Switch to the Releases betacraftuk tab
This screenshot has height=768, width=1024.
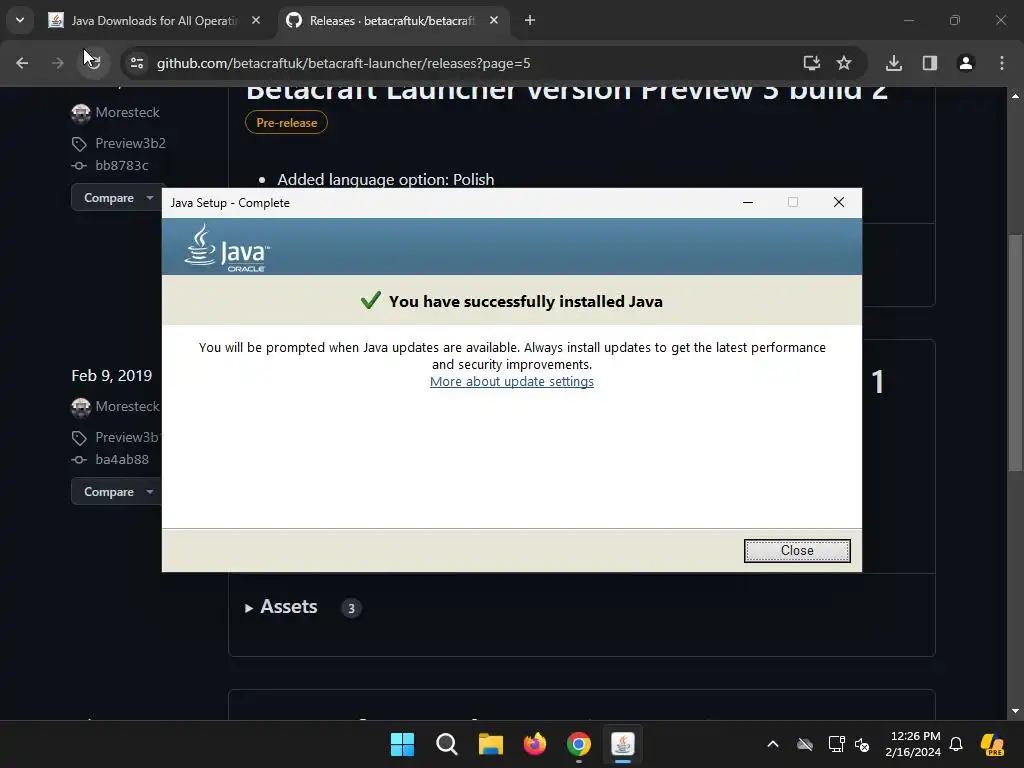tap(392, 21)
